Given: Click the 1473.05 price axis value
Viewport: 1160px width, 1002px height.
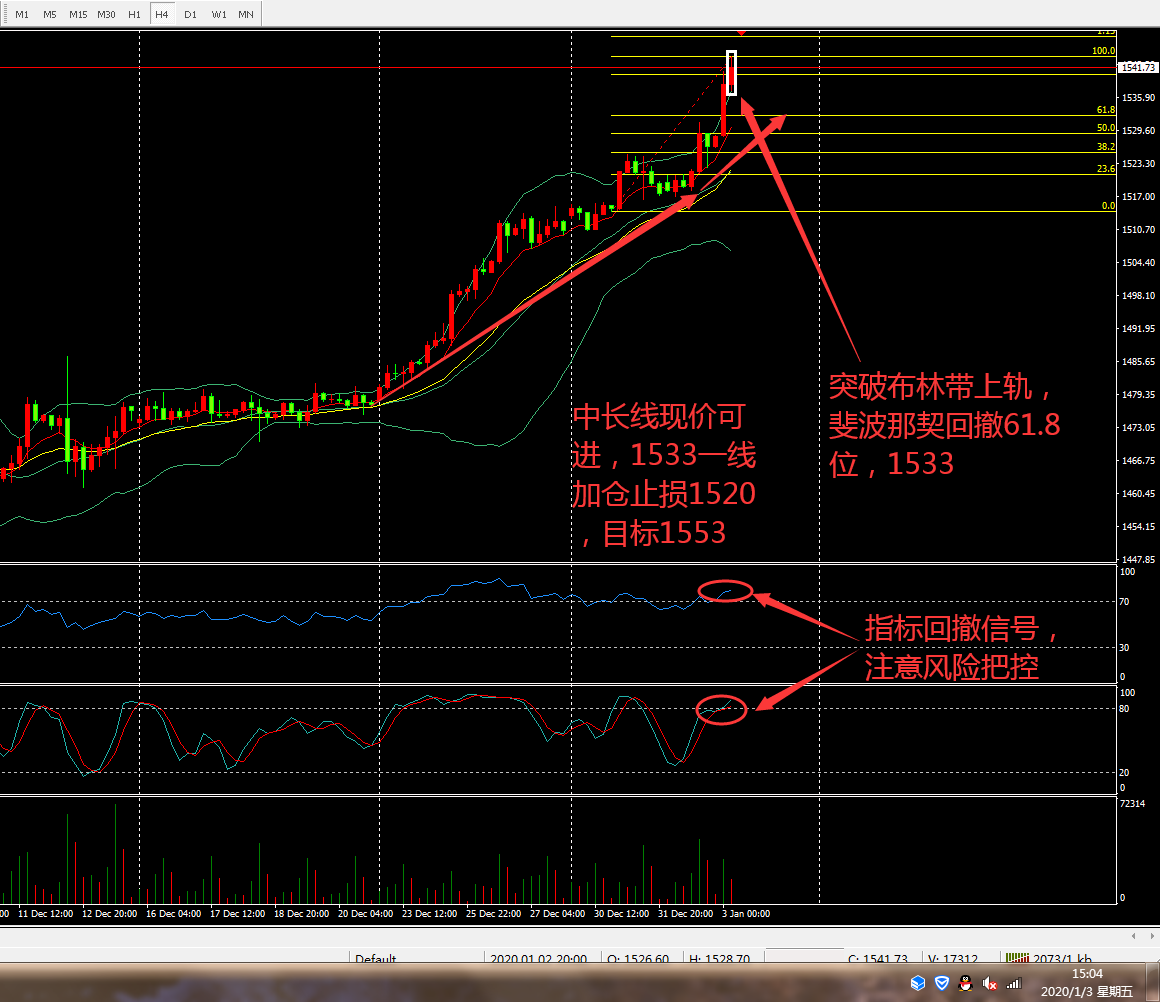Looking at the screenshot, I should tap(1138, 428).
